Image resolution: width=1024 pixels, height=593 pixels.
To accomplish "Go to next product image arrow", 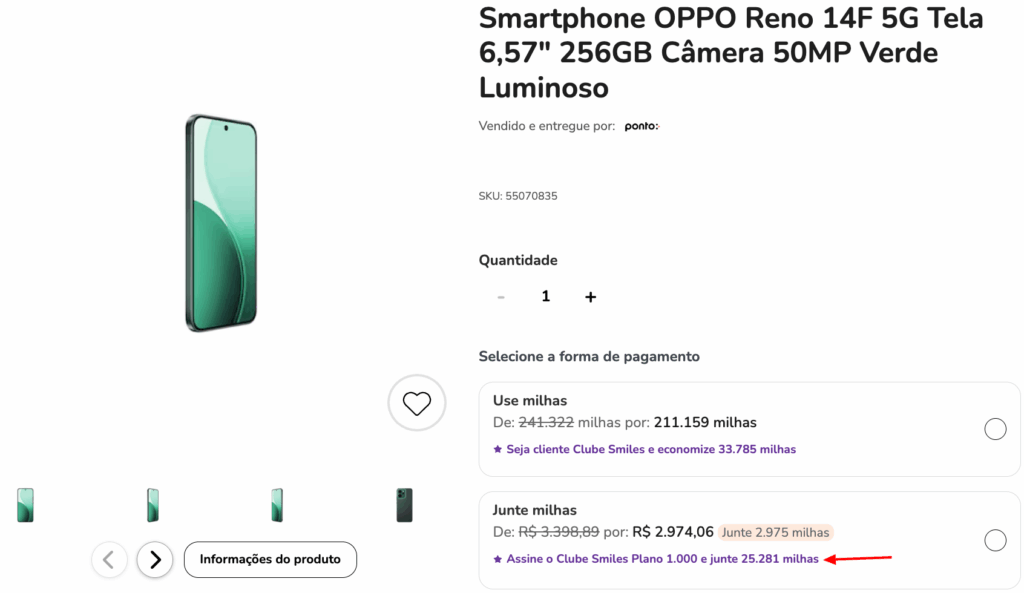I will (x=155, y=560).
